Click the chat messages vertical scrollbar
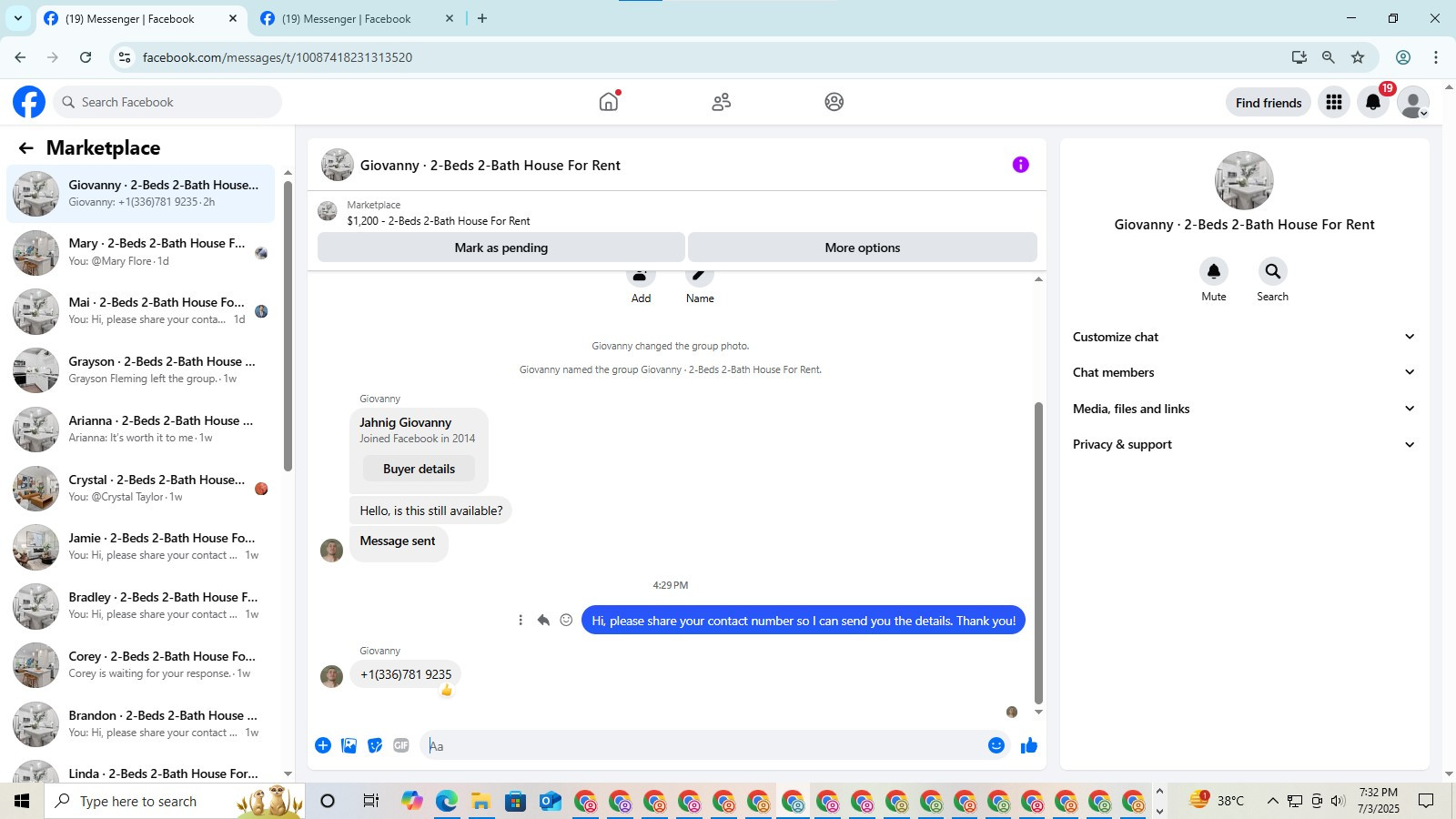The width and height of the screenshot is (1456, 819). [x=1038, y=553]
